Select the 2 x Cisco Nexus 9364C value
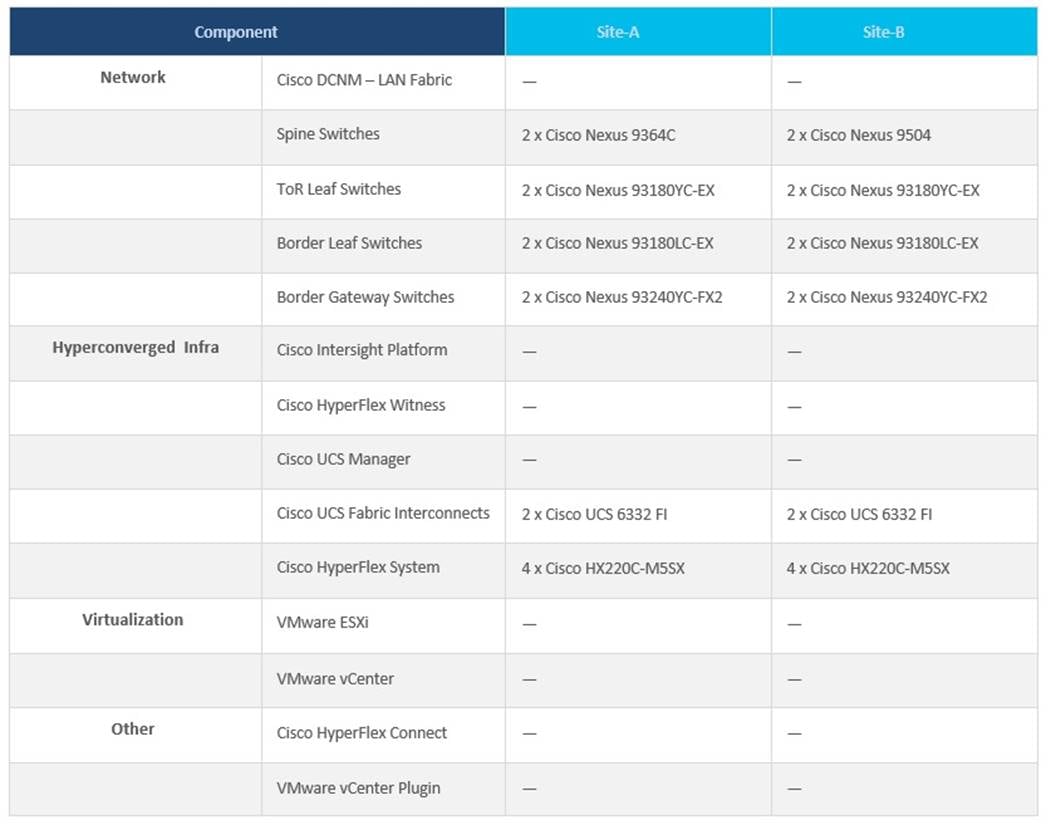This screenshot has height=825, width=1051. point(599,135)
